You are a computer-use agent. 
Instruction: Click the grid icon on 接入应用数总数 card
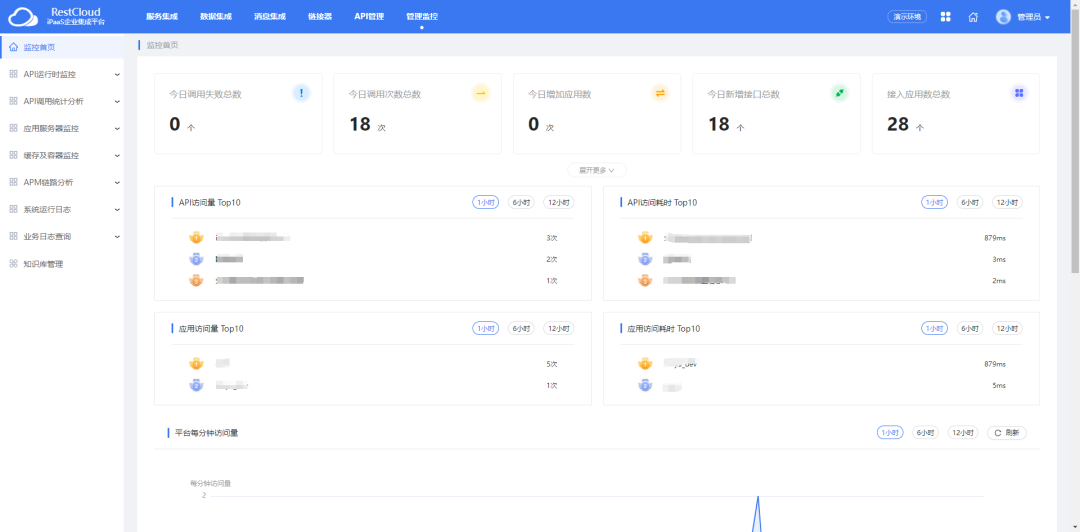point(1019,93)
